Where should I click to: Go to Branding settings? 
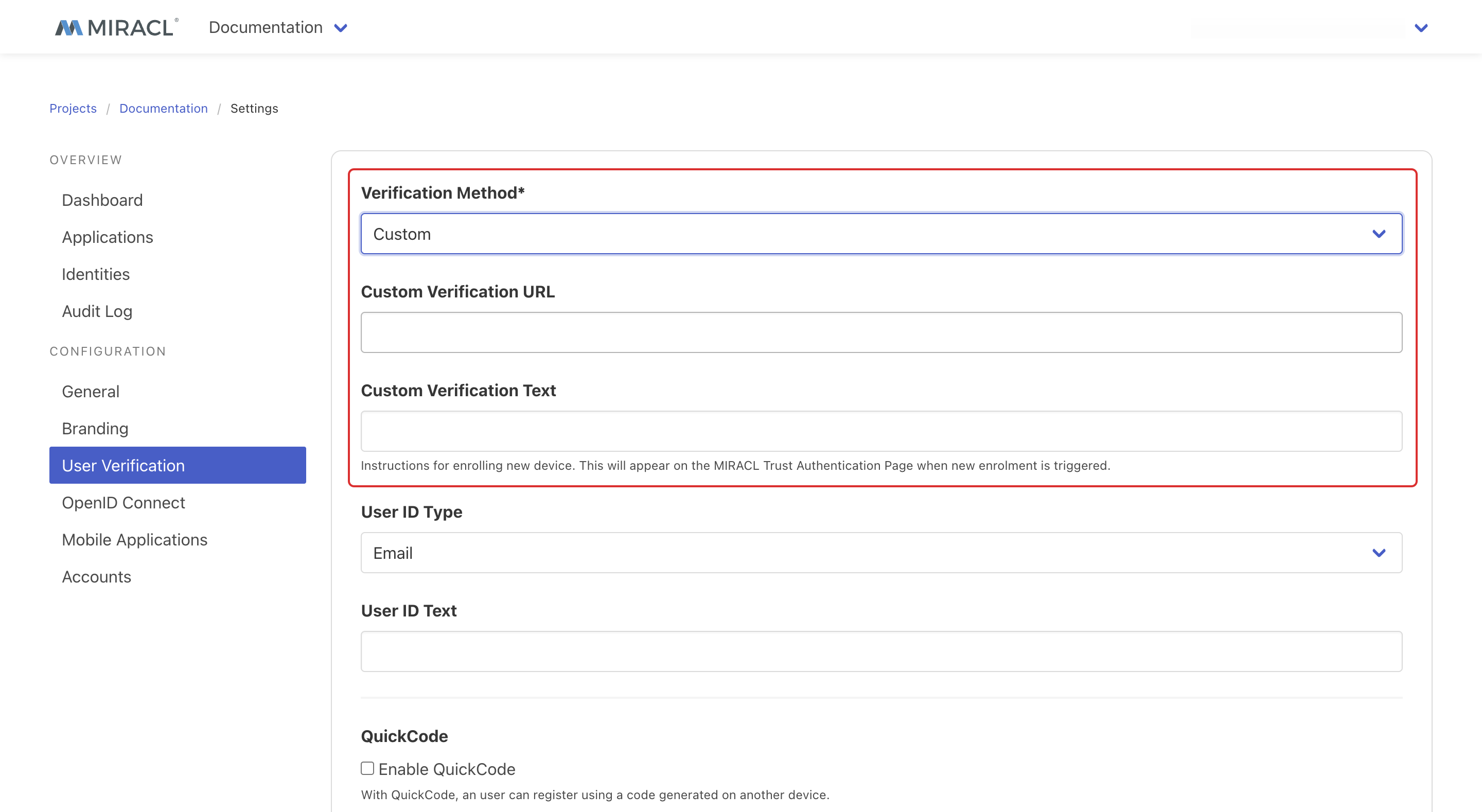[95, 428]
